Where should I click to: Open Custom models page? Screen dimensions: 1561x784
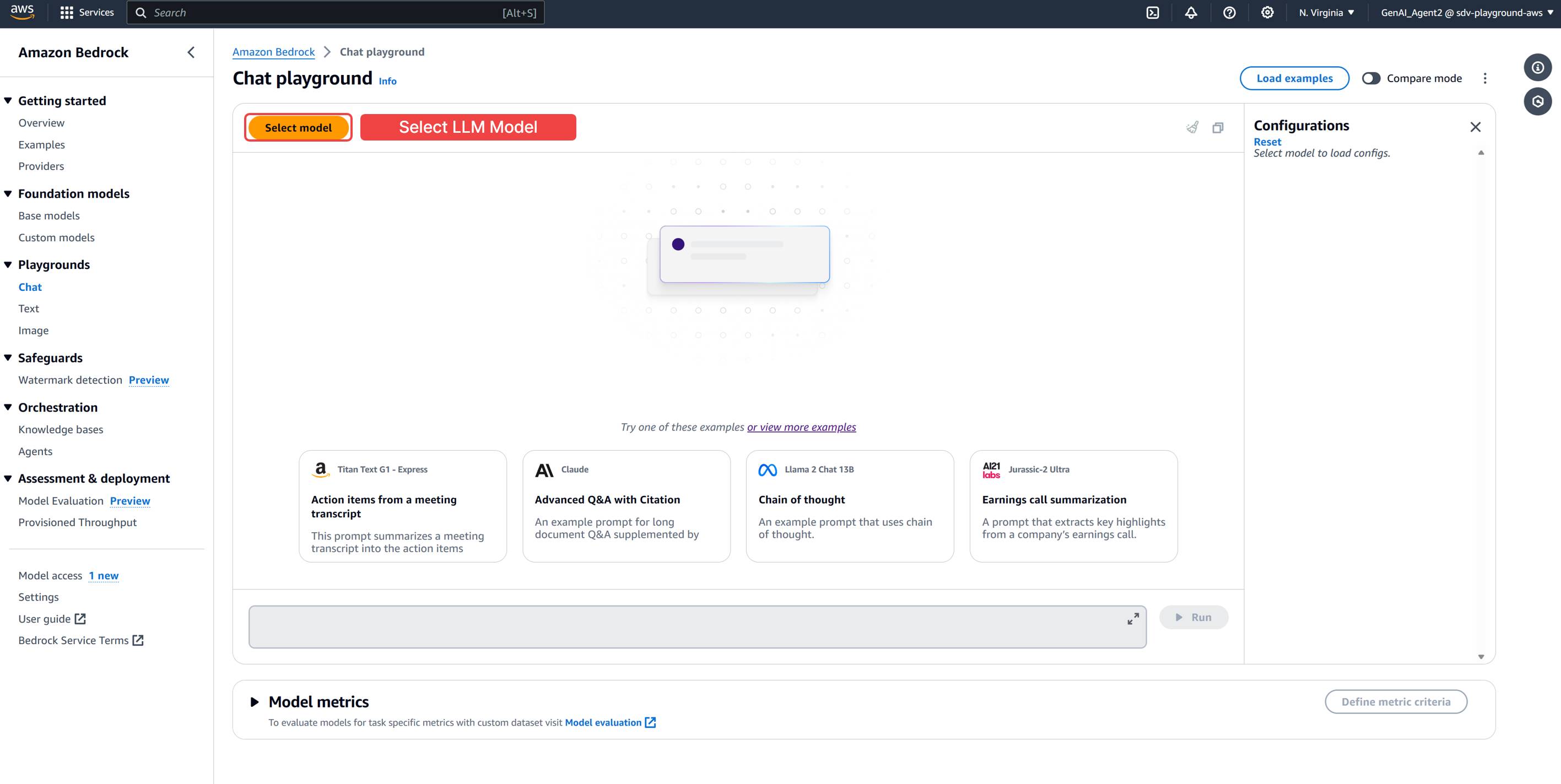(56, 237)
